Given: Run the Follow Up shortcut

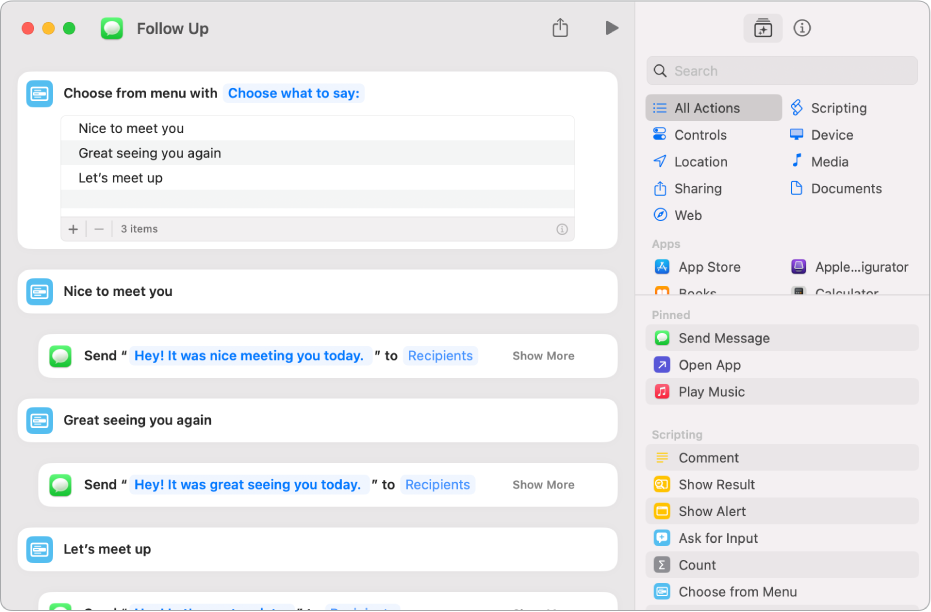Looking at the screenshot, I should tap(612, 28).
